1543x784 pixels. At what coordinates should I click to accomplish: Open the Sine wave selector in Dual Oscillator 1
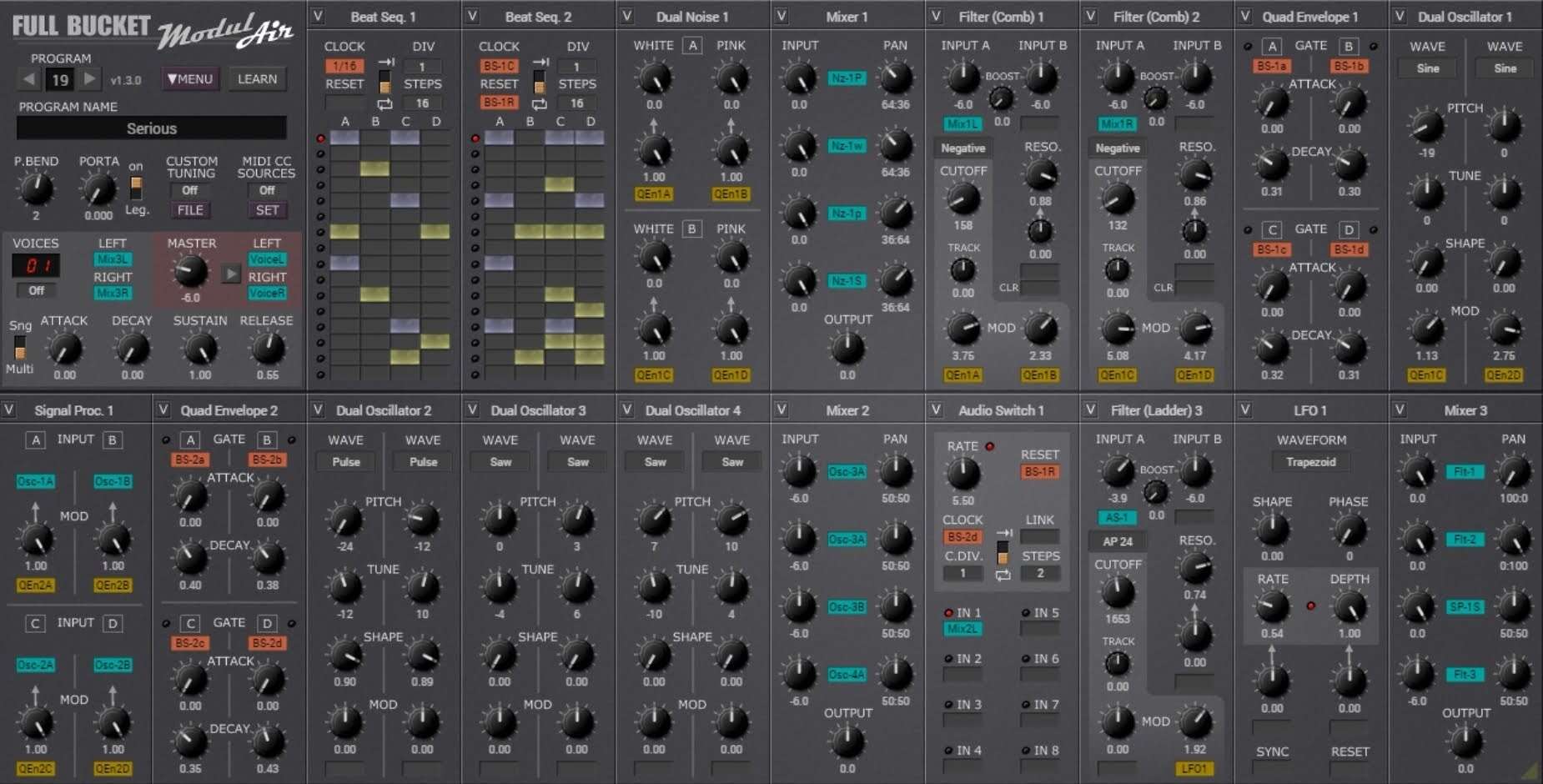1426,68
